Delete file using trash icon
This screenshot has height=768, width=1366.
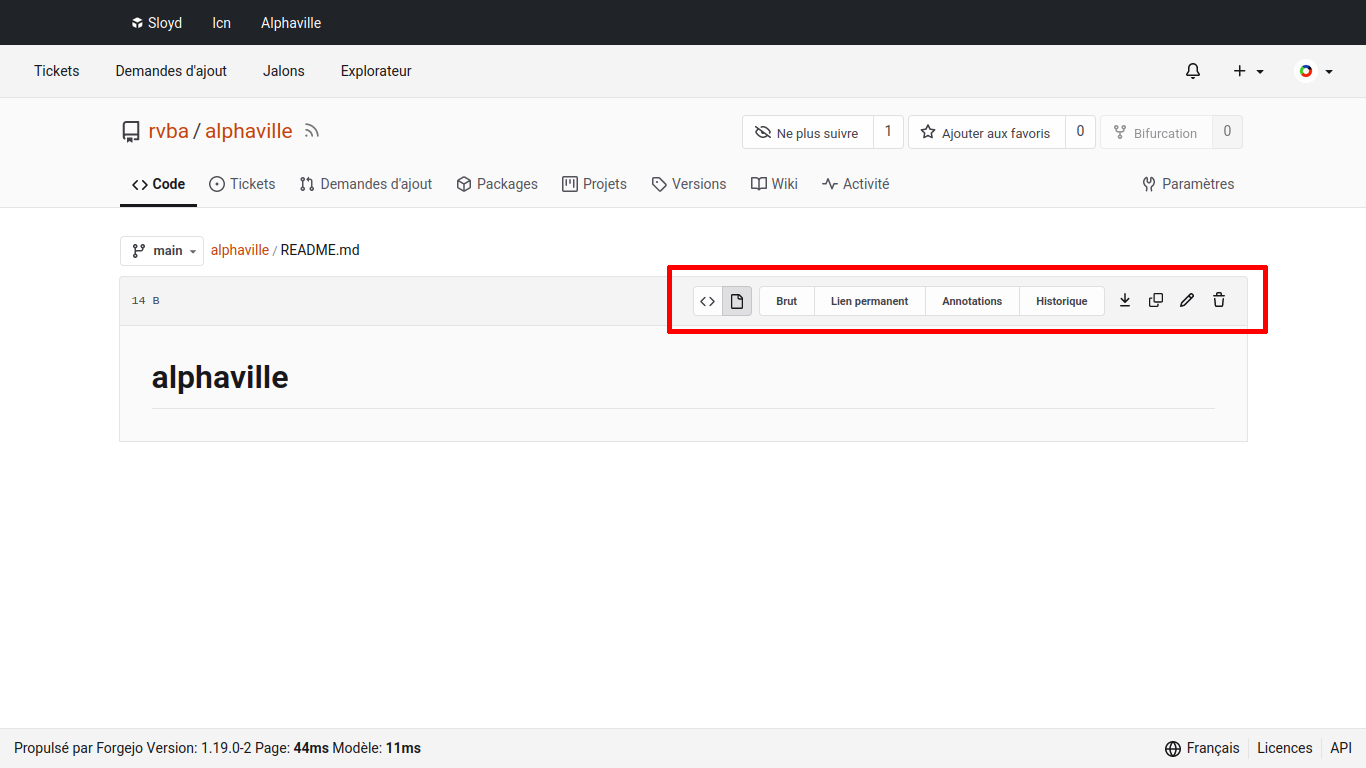pos(1219,300)
